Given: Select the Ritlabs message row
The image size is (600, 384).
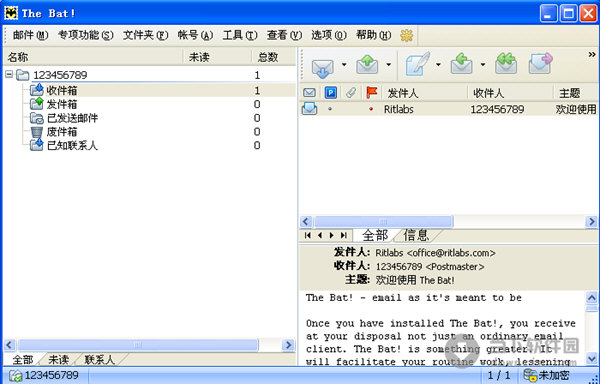Looking at the screenshot, I should pyautogui.click(x=448, y=109).
